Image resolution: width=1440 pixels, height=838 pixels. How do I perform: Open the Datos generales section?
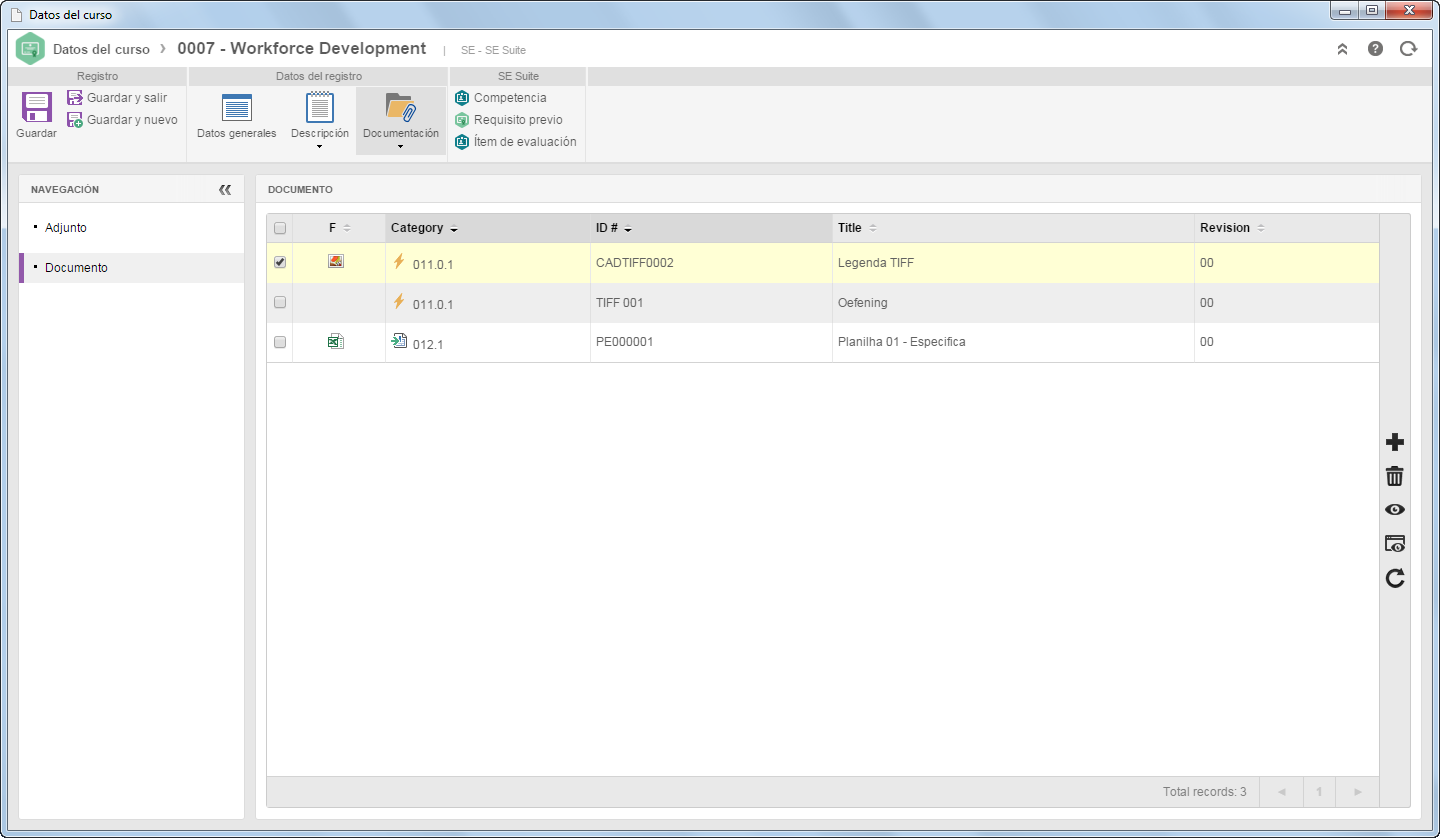click(237, 117)
